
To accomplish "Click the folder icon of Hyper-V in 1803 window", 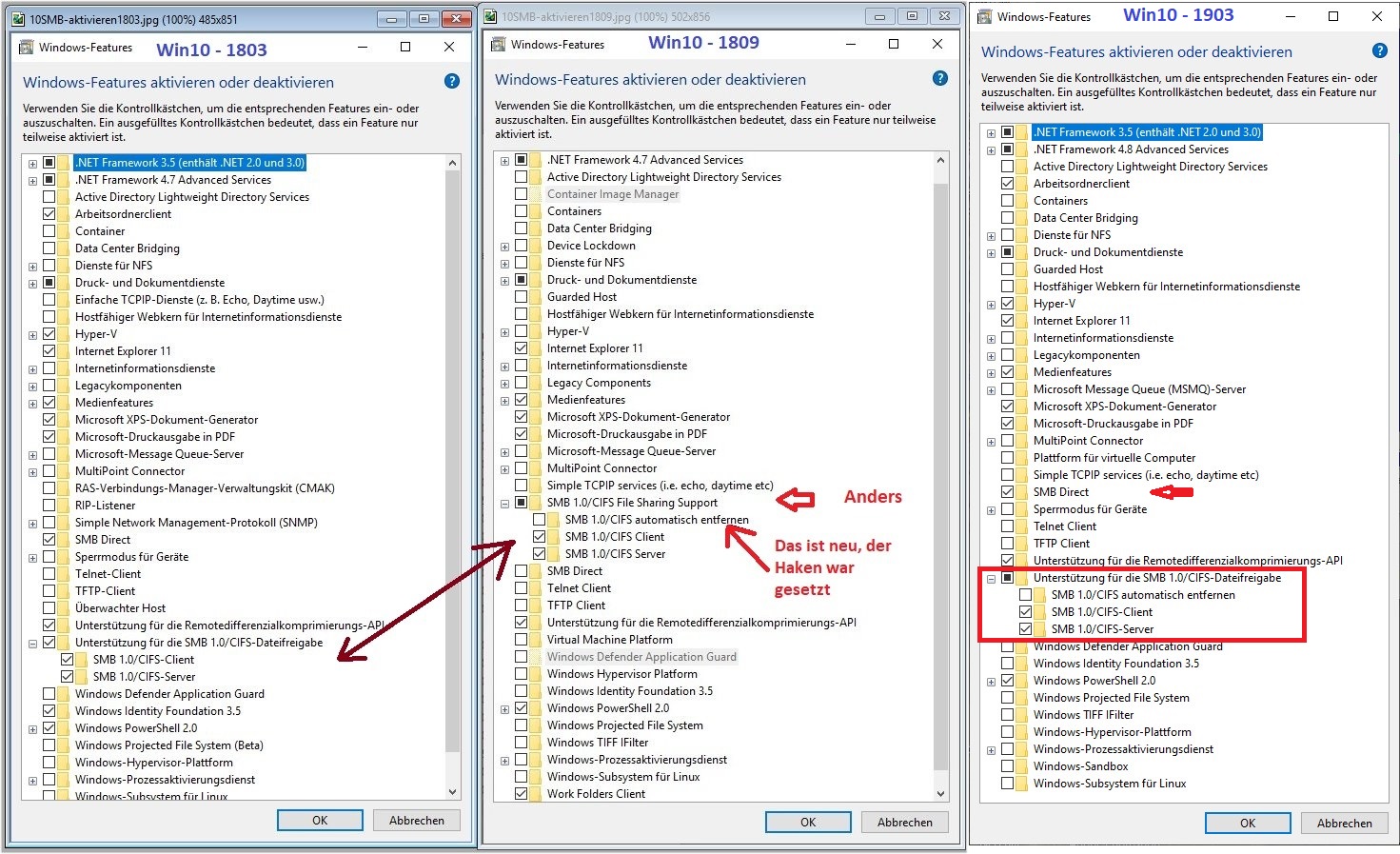I will click(x=64, y=334).
